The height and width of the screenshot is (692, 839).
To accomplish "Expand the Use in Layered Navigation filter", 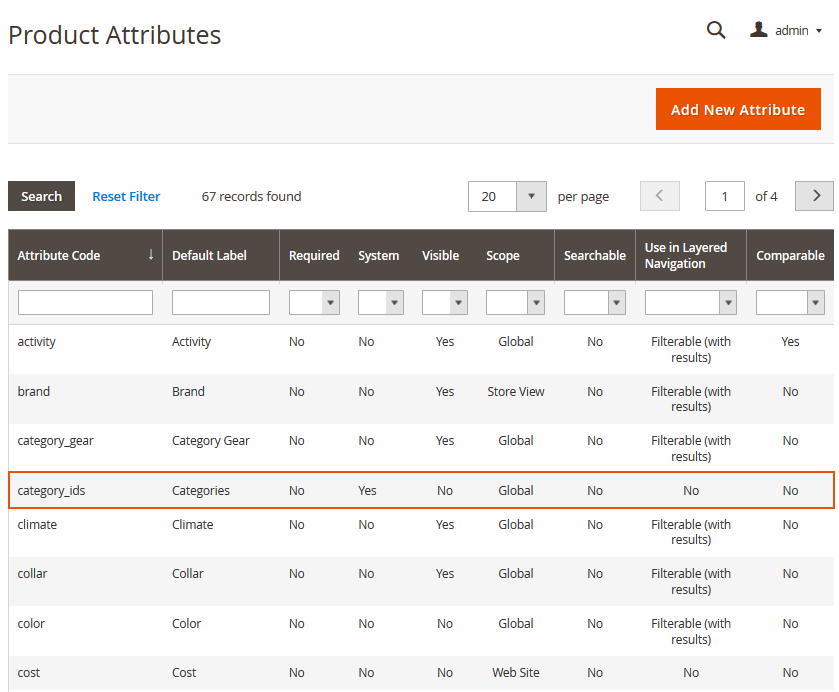I will [x=690, y=303].
